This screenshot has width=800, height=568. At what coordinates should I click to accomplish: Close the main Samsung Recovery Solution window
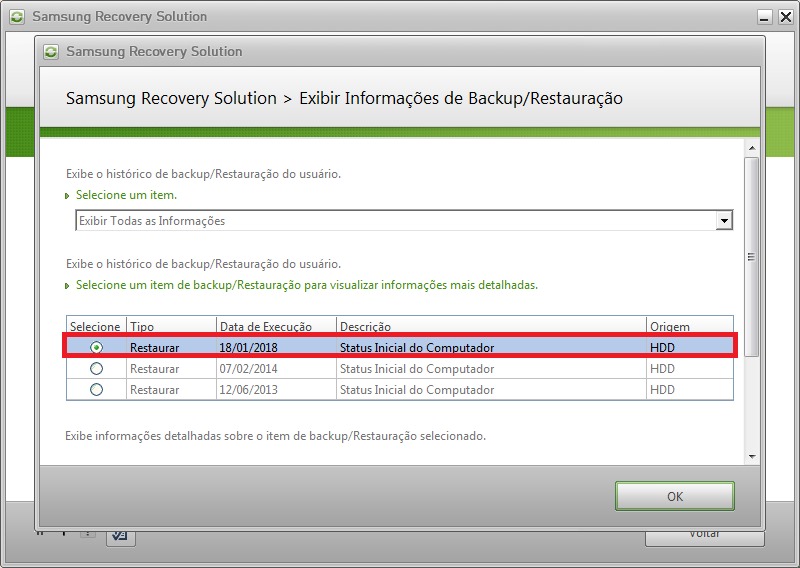click(x=784, y=17)
